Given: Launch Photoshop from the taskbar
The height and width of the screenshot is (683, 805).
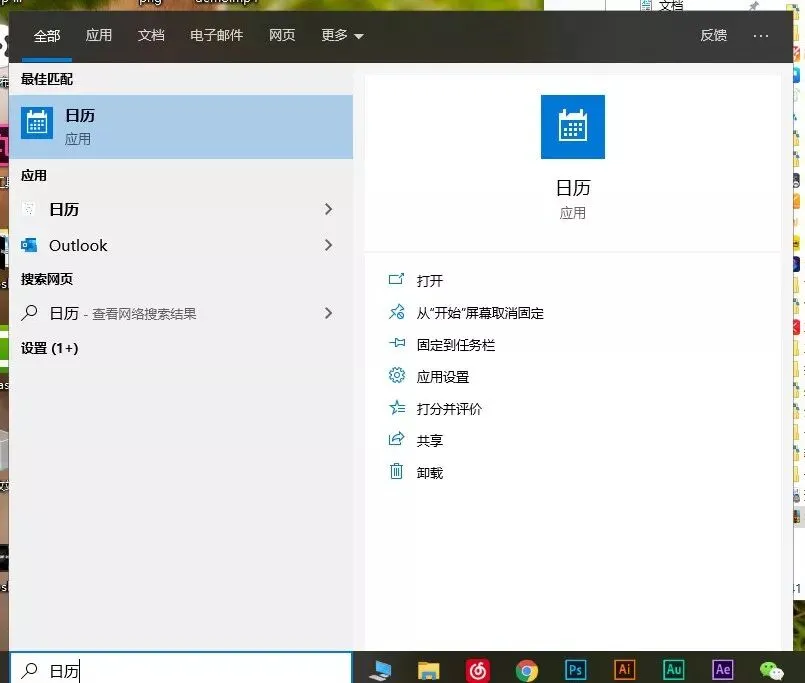Looking at the screenshot, I should coord(575,669).
